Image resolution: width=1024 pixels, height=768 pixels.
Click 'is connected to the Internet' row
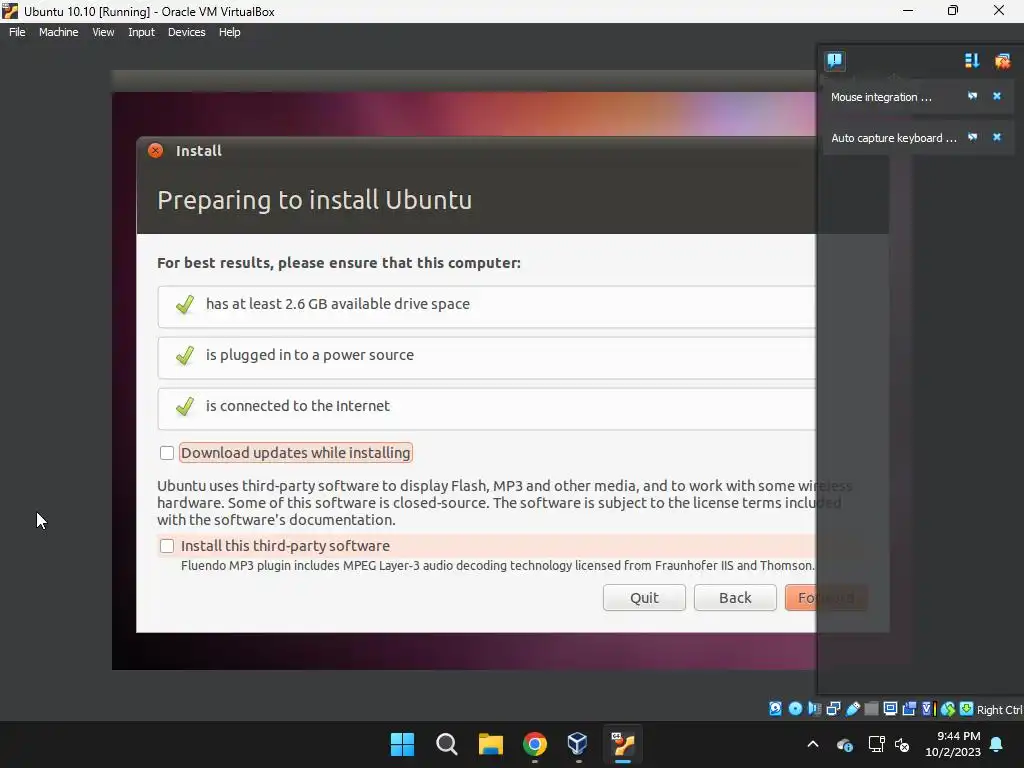click(487, 409)
